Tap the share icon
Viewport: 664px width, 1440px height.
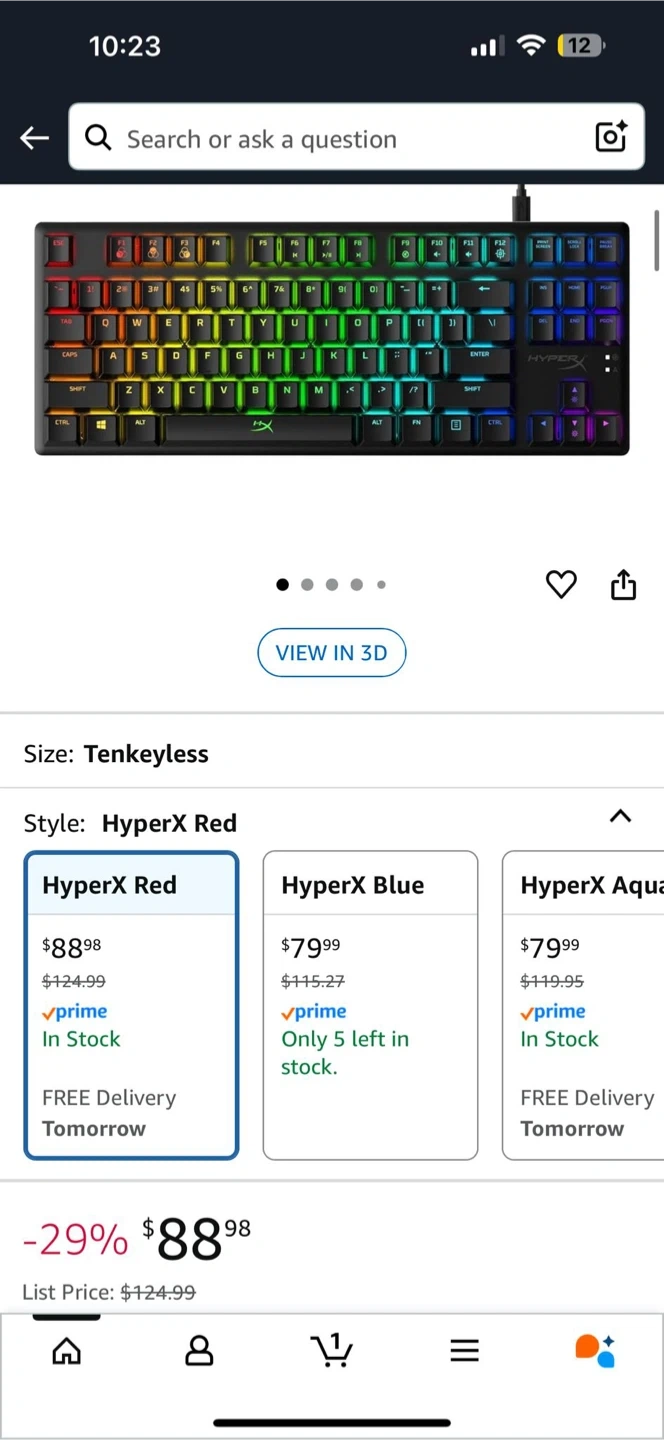[623, 584]
